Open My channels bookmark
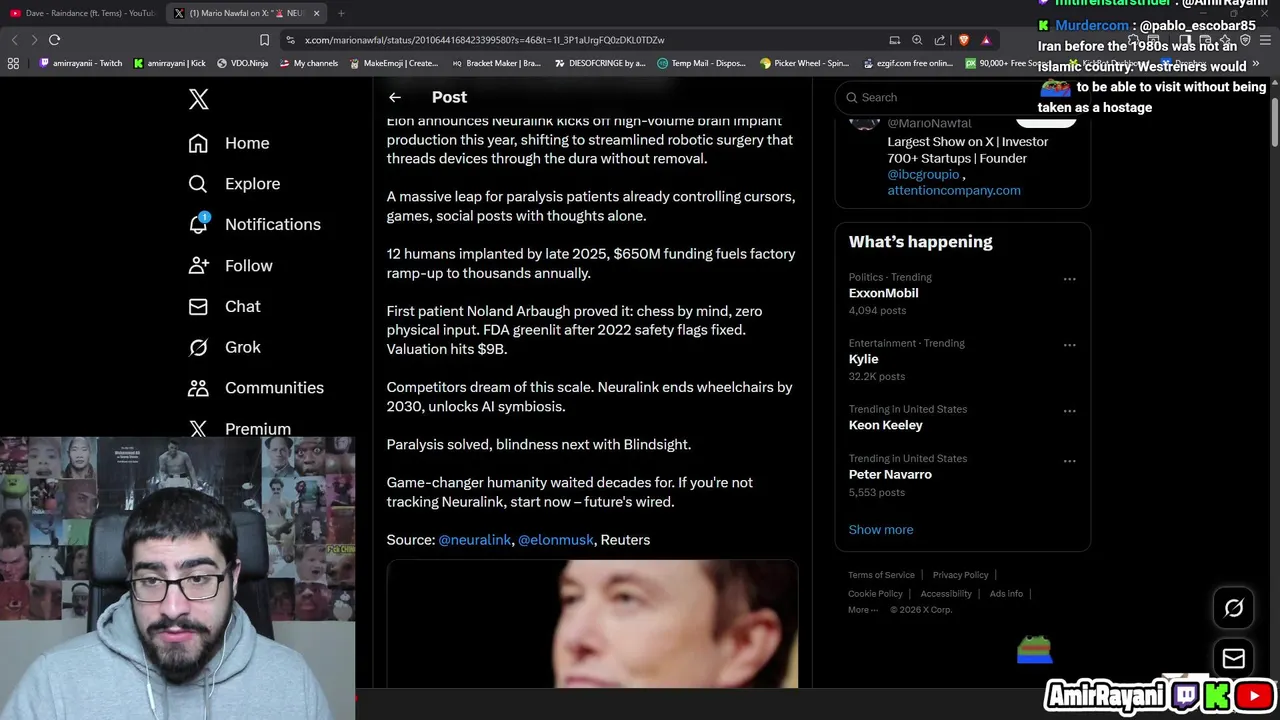Viewport: 1280px width, 720px height. coord(309,63)
